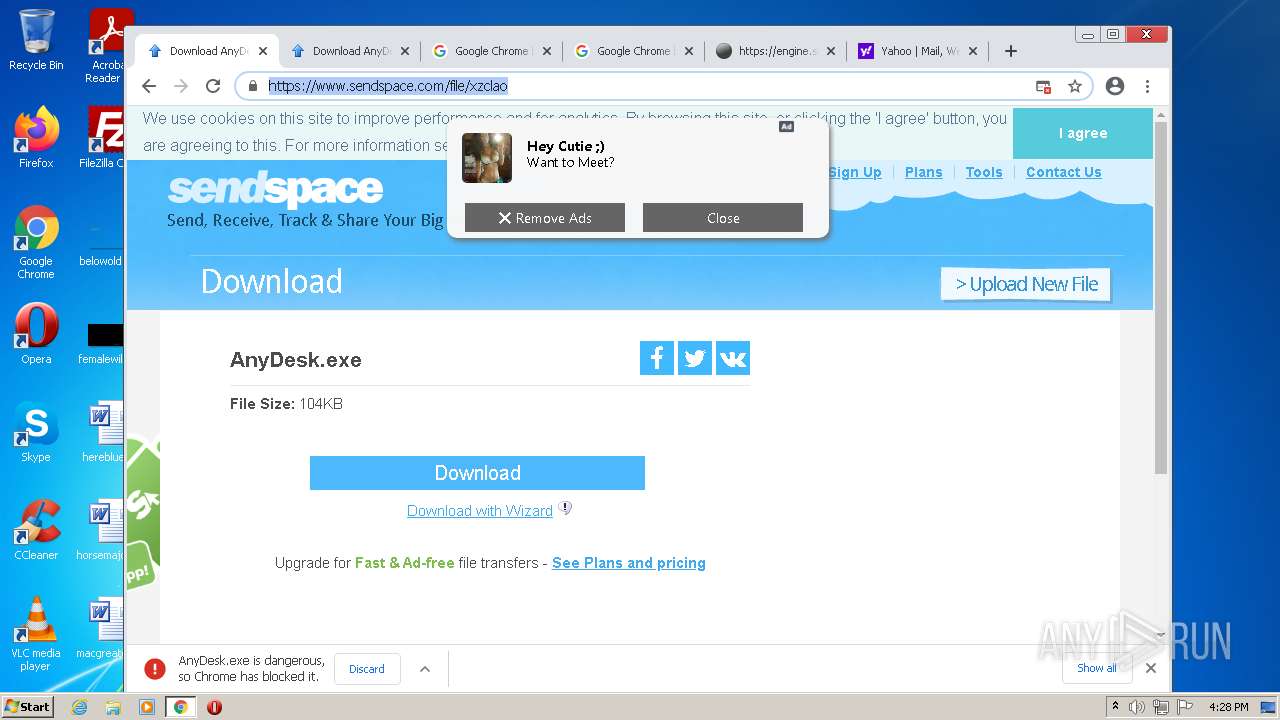Close the https://engine tab
Screen dimensions: 1280x720
coord(830,51)
